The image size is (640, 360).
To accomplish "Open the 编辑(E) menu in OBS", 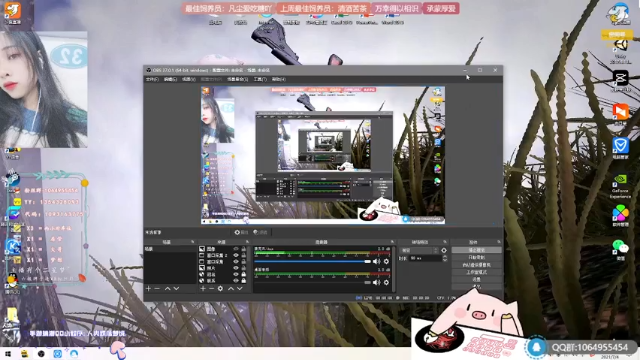I will click(170, 79).
